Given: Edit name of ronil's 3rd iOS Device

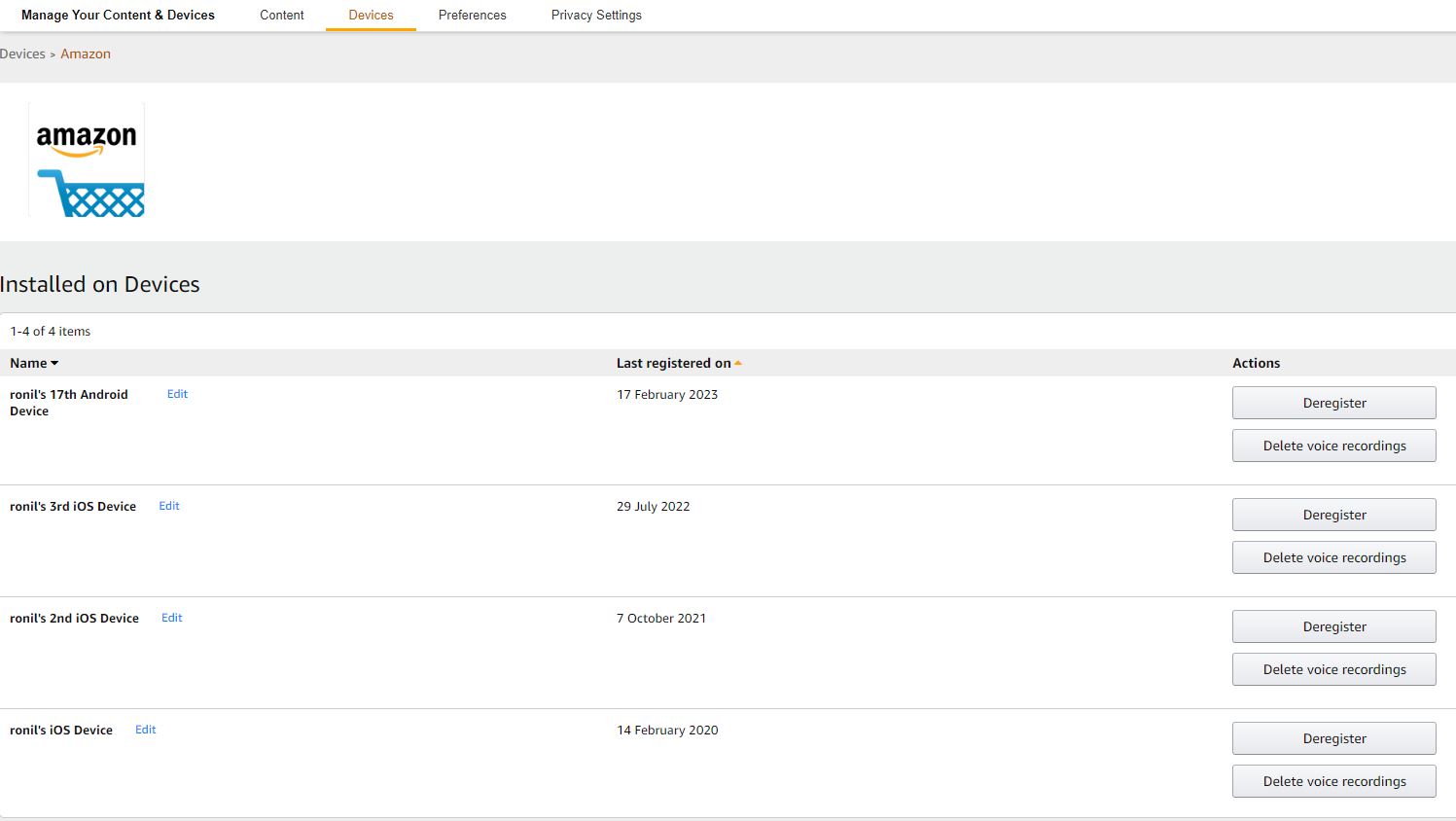Looking at the screenshot, I should pyautogui.click(x=169, y=506).
